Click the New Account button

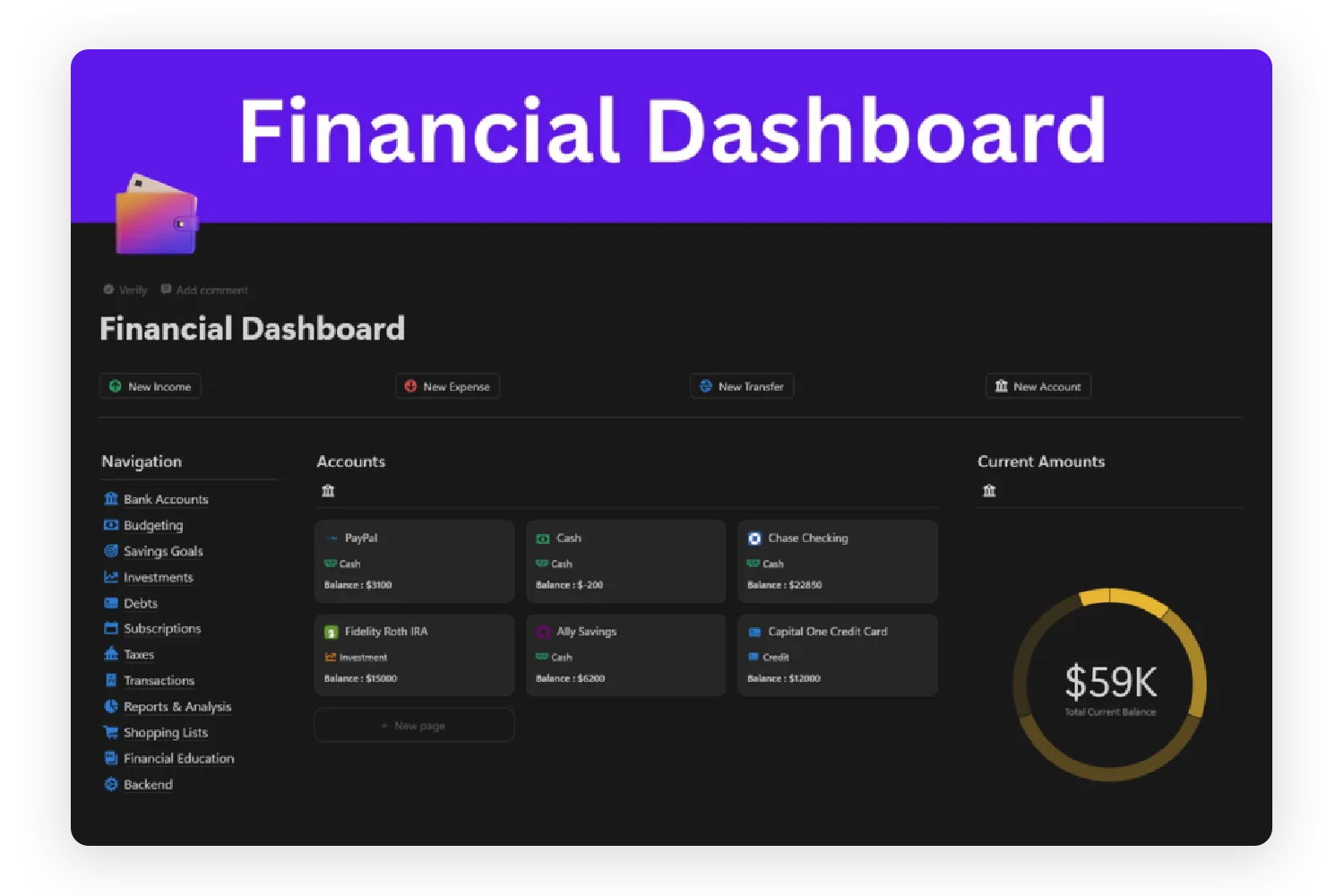[x=1038, y=386]
